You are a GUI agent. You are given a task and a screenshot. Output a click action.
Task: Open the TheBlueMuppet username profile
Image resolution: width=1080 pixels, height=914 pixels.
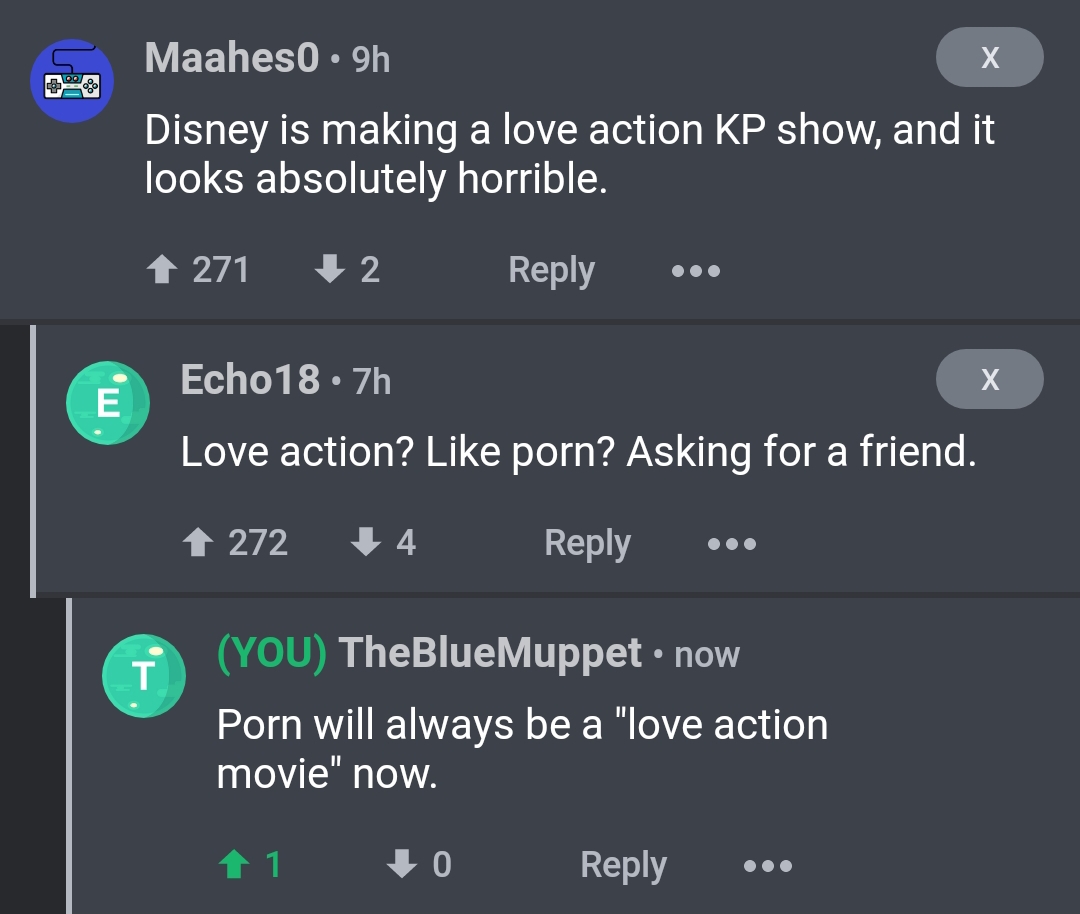490,652
